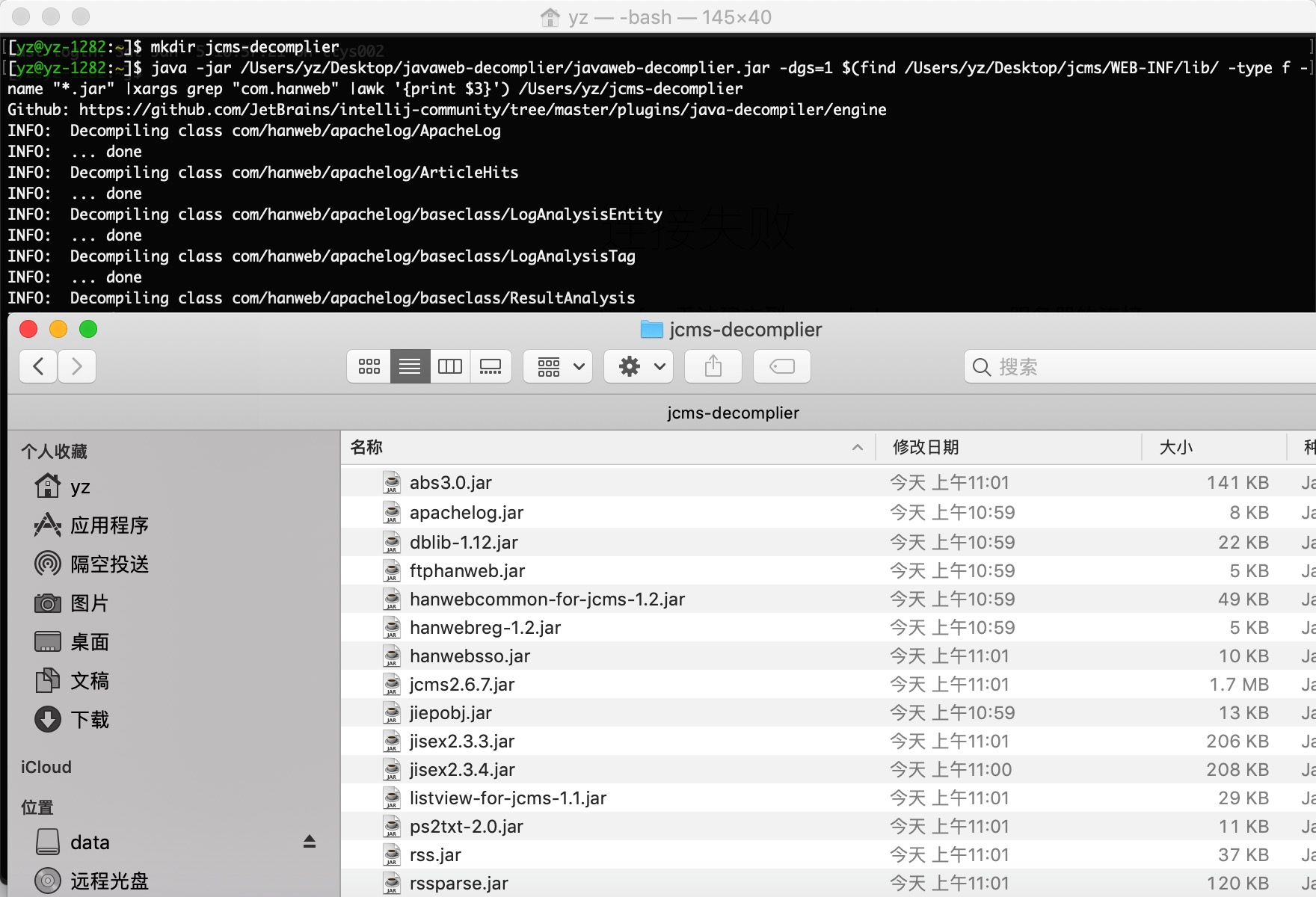
Task: Open the Downloads folder in sidebar
Action: point(89,720)
